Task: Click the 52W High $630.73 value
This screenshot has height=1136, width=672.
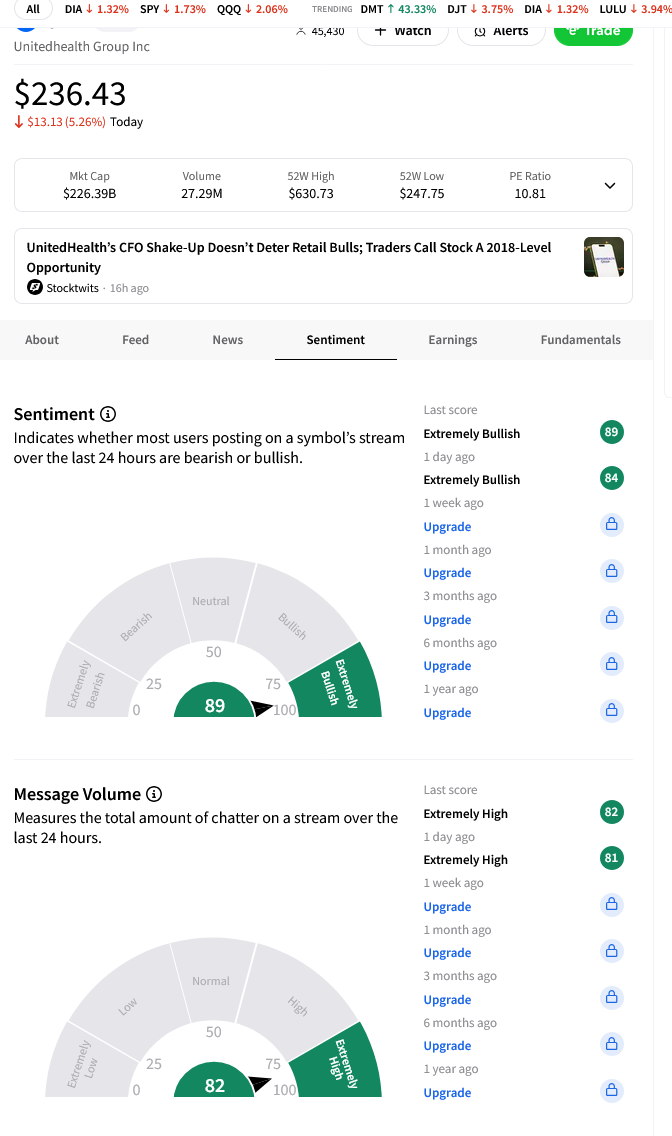Action: click(311, 193)
